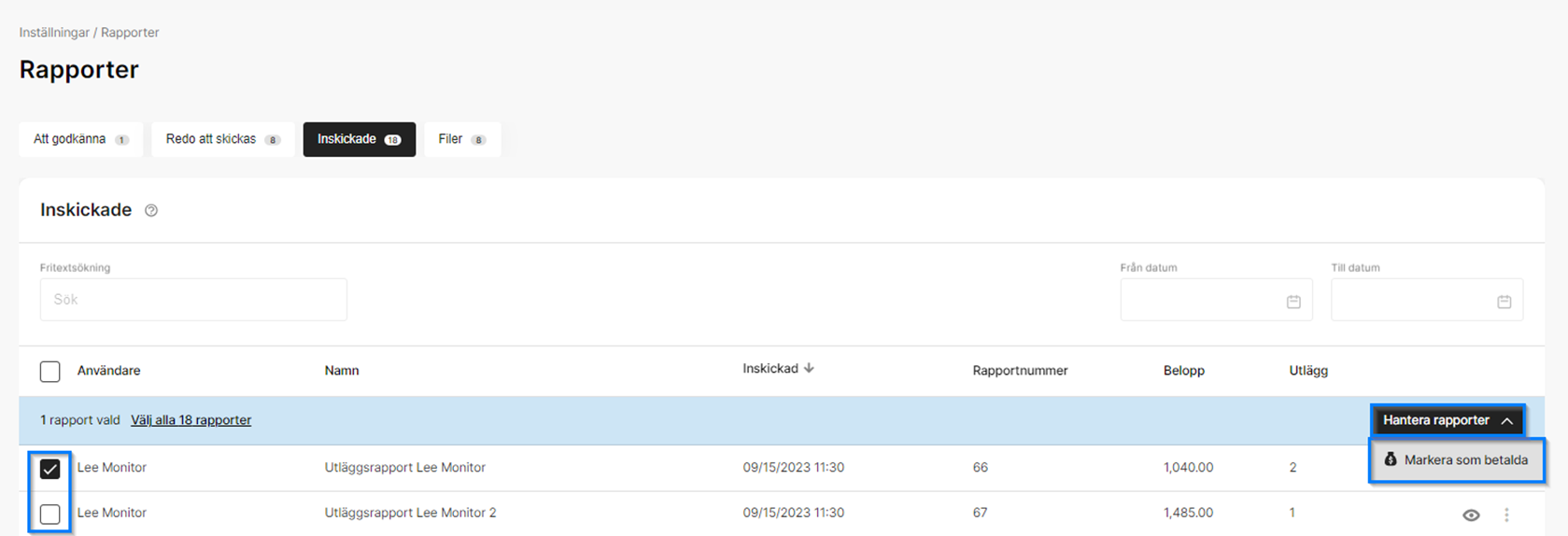Viewport: 1568px width, 536px height.
Task: Click Inställningar in the breadcrumb
Action: [x=54, y=33]
